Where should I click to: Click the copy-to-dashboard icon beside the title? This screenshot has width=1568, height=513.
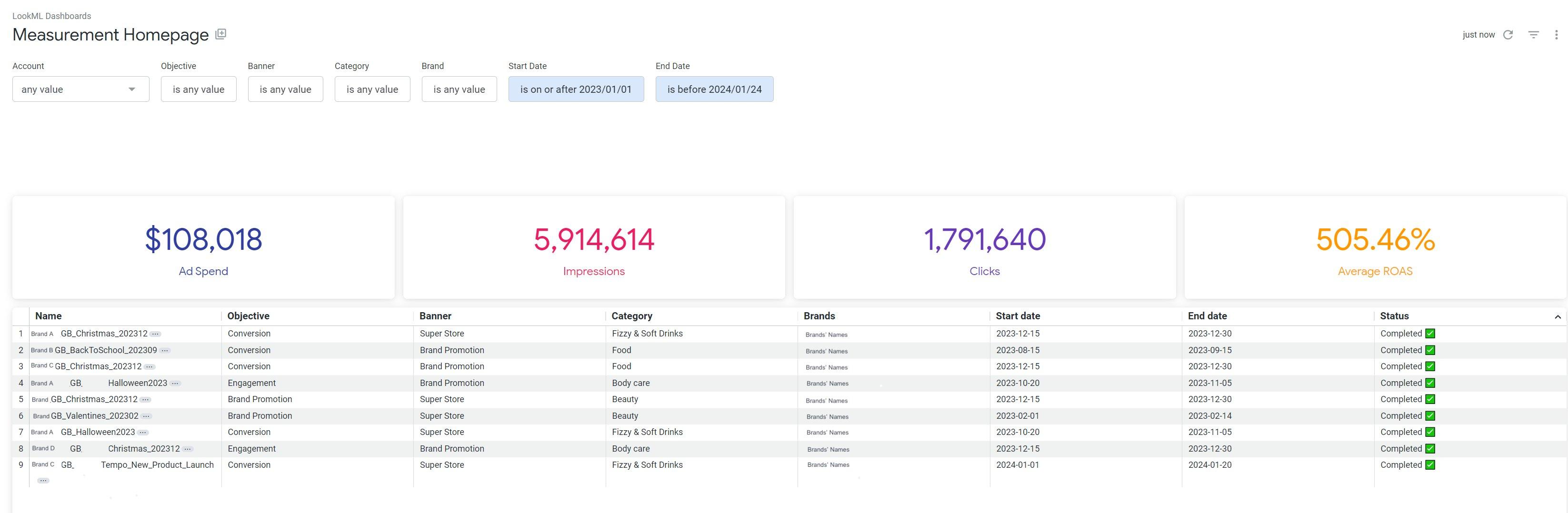click(x=220, y=33)
